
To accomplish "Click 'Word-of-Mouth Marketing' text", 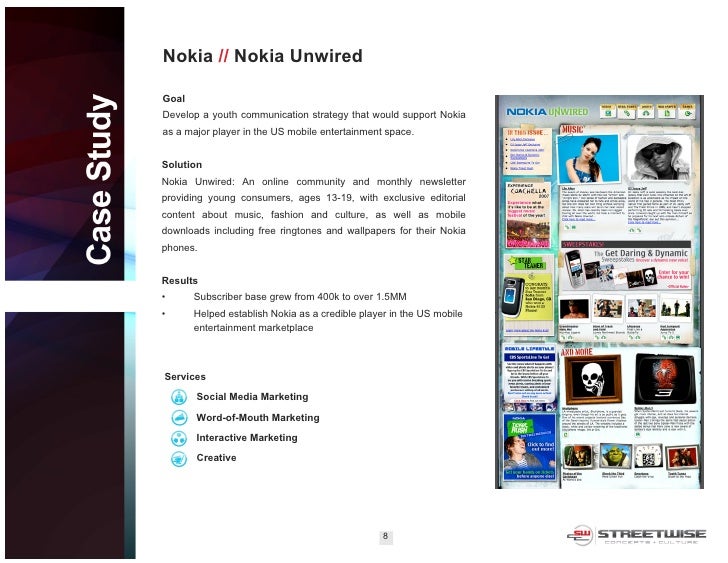I will coord(258,418).
